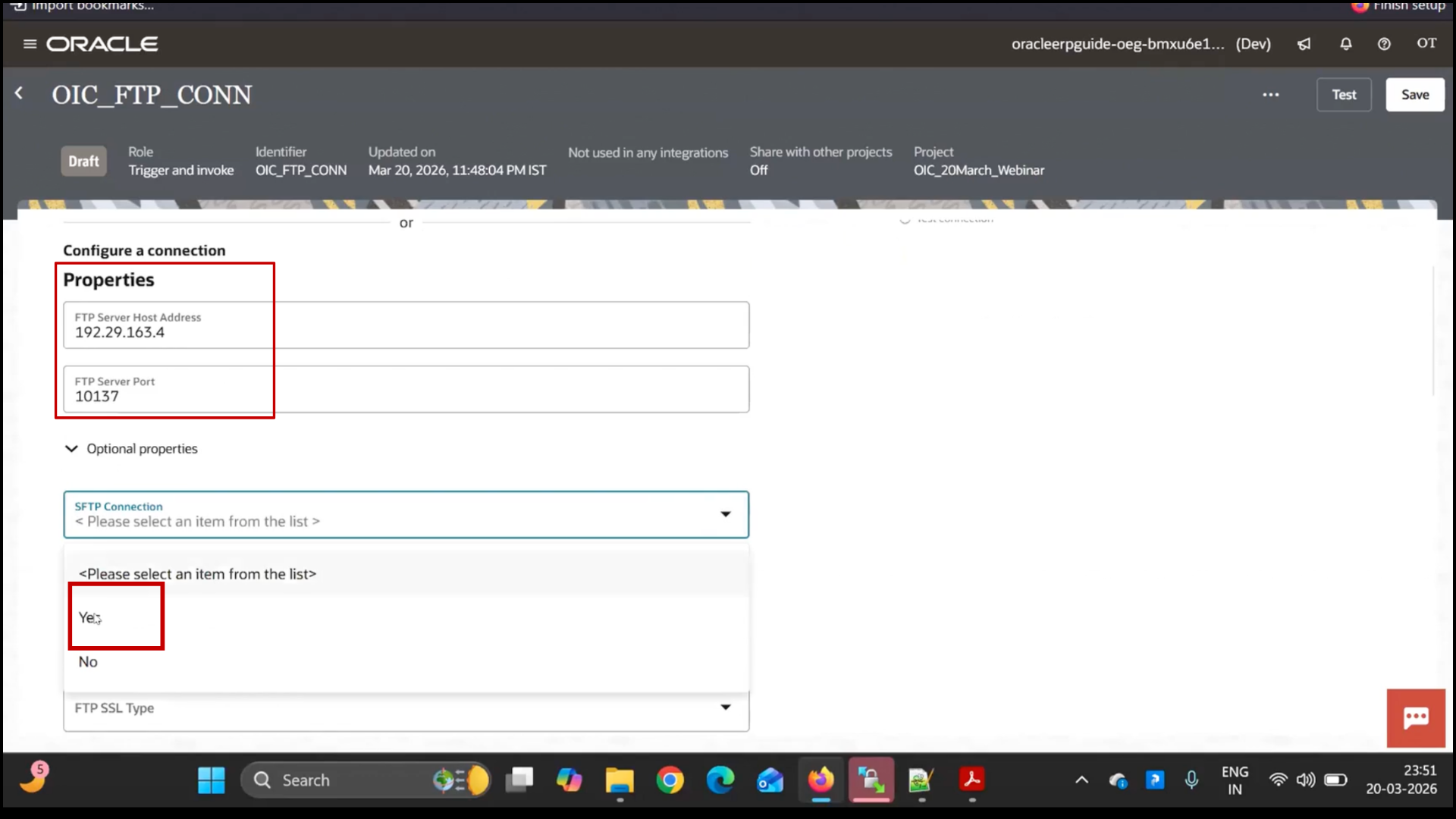The height and width of the screenshot is (819, 1456).
Task: Open File Explorer from the taskbar
Action: (620, 780)
